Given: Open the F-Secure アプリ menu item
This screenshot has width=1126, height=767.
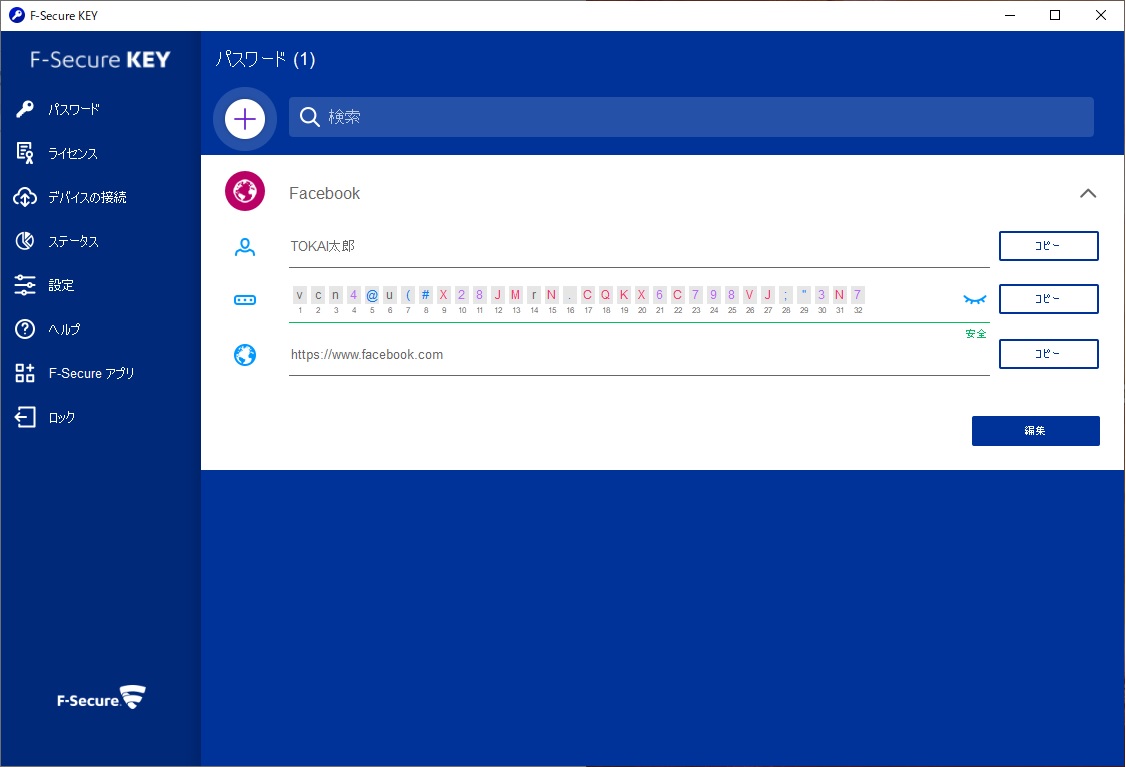Looking at the screenshot, I should coord(90,373).
